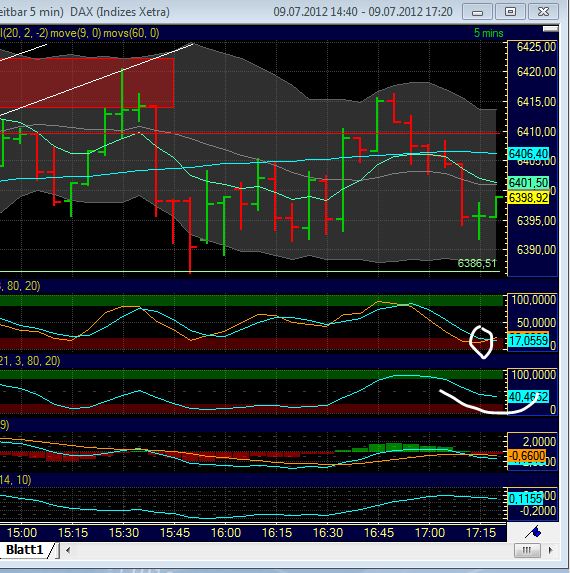
Task: Click the 50,0000 stochastic scale label
Action: point(536,323)
